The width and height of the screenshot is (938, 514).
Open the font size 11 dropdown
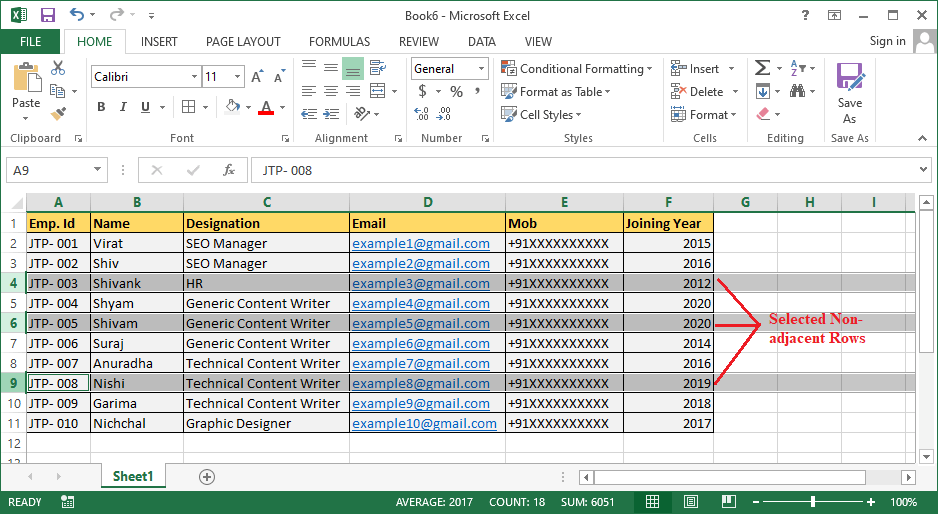(x=237, y=77)
